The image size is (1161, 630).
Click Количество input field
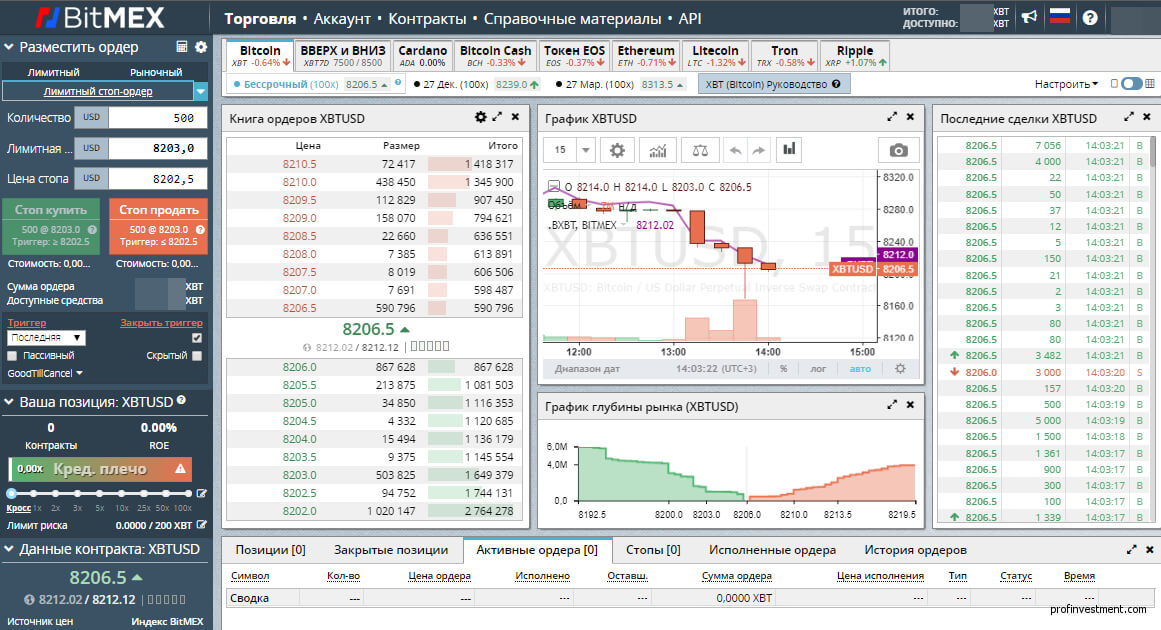(158, 118)
